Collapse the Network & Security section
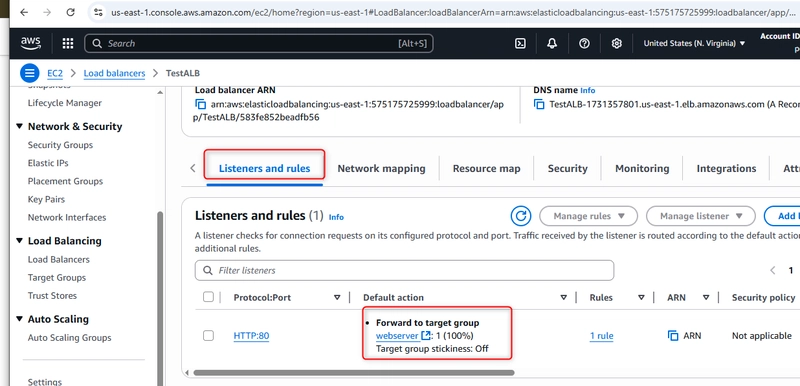800x386 pixels. click(x=20, y=126)
